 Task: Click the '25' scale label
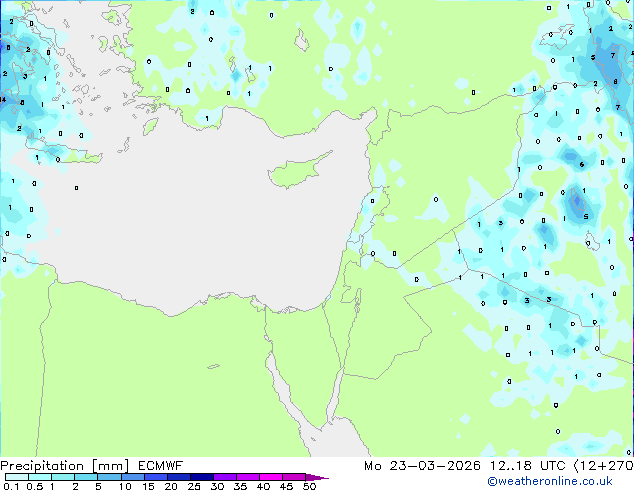click(x=194, y=486)
